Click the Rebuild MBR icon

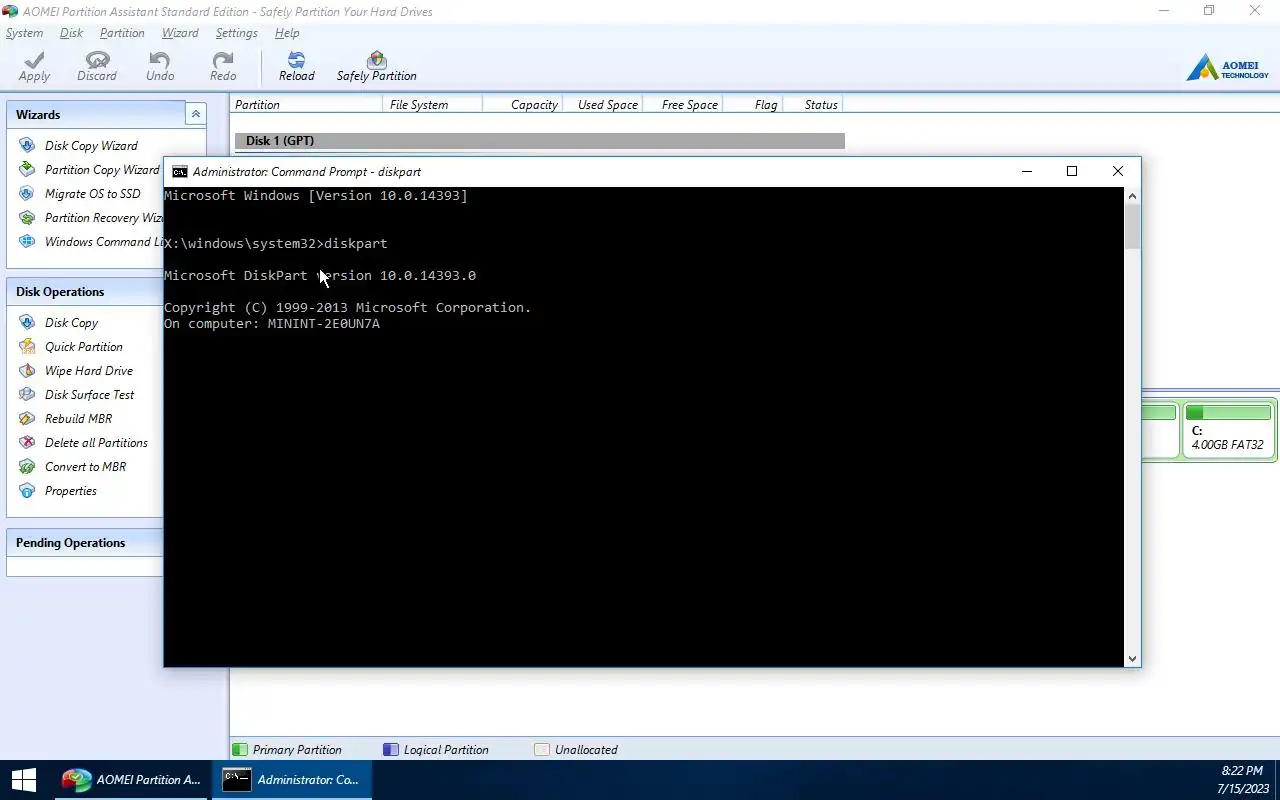click(26, 419)
